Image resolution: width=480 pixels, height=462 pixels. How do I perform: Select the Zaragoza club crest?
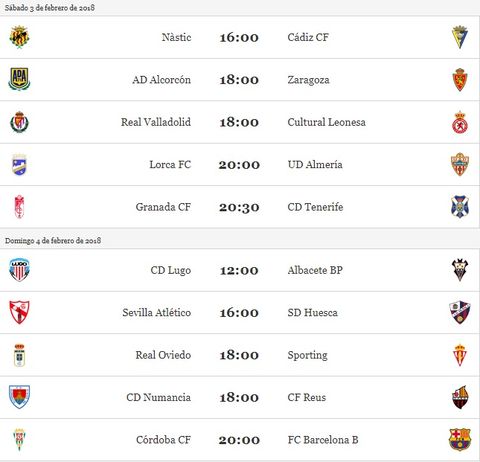[x=460, y=80]
